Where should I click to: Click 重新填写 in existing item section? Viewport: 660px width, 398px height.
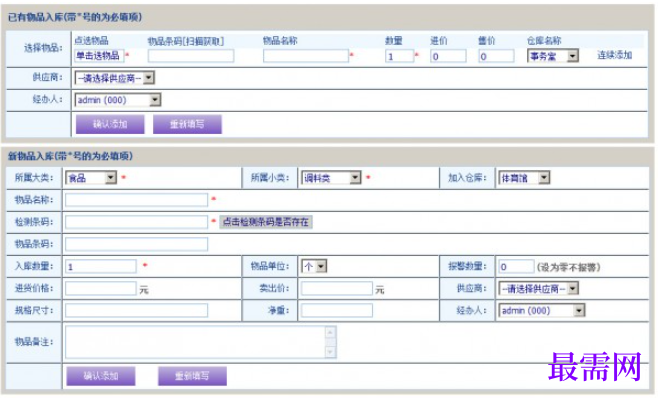pyautogui.click(x=187, y=125)
